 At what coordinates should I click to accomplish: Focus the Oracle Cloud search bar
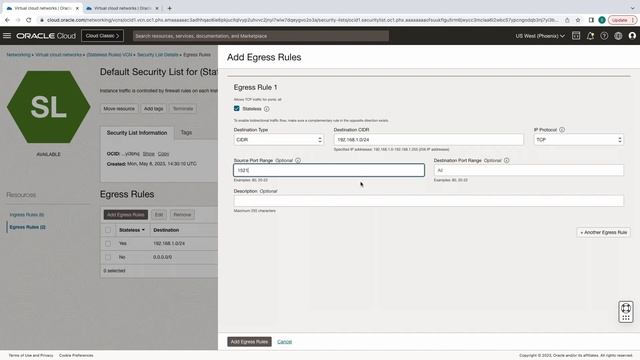[x=260, y=36]
